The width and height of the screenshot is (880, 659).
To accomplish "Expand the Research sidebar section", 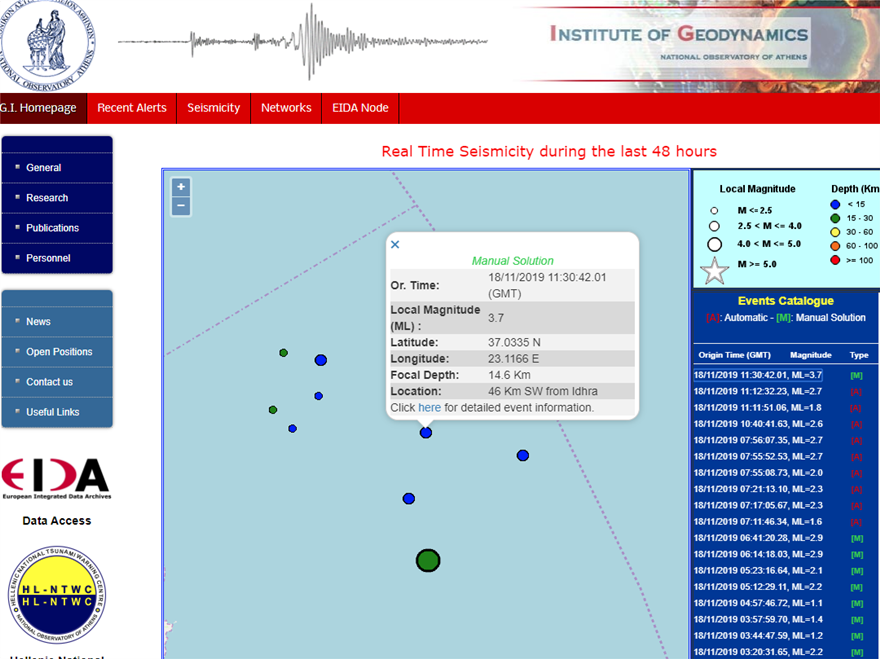I will tap(47, 198).
